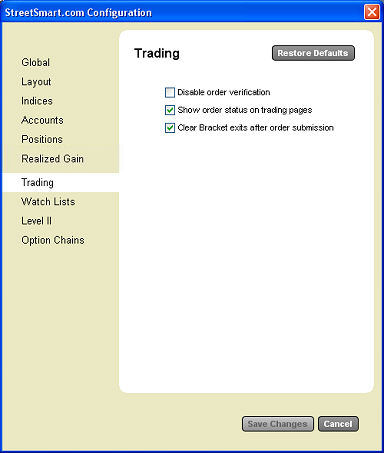Open the Layout settings section
Screen dimensions: 384x453
(36, 82)
